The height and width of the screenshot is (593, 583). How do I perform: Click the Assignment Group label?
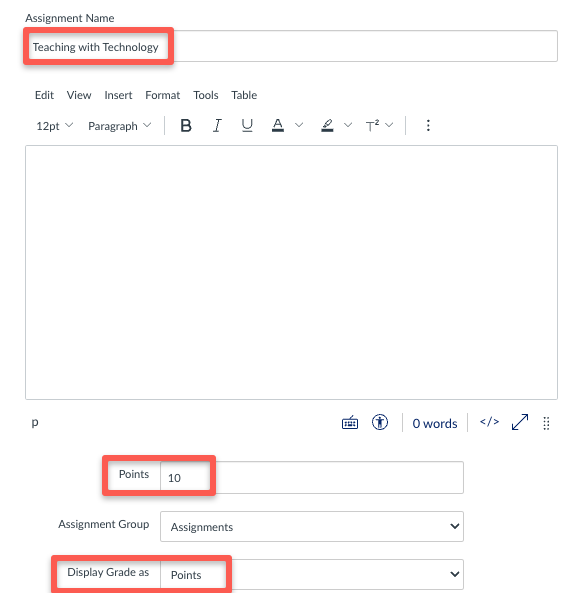click(104, 524)
